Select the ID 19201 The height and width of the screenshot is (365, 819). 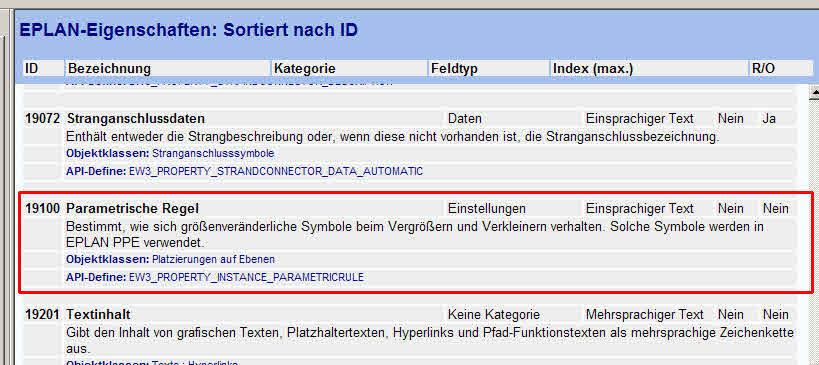tap(42, 314)
